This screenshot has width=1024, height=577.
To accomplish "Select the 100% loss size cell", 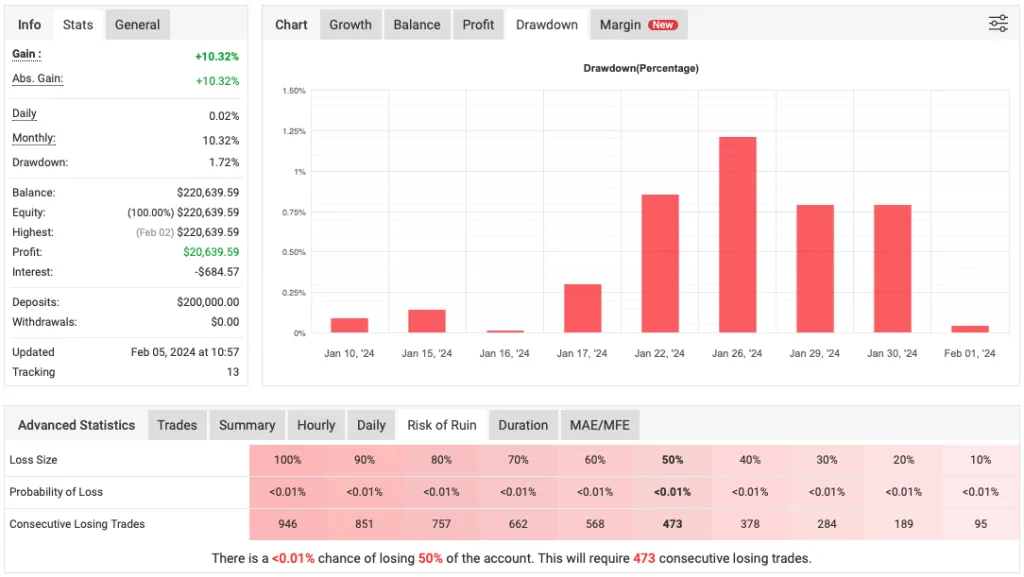I will click(287, 460).
